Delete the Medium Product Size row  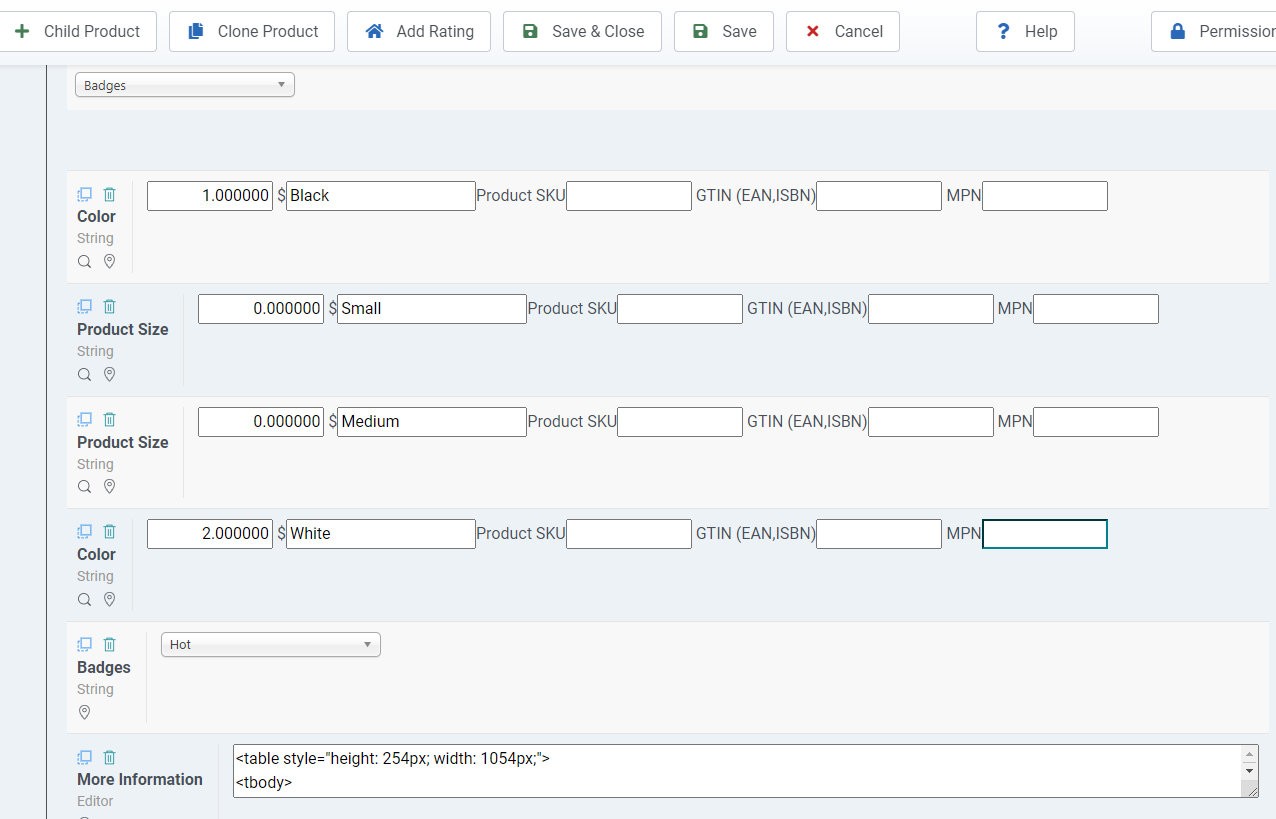[110, 420]
